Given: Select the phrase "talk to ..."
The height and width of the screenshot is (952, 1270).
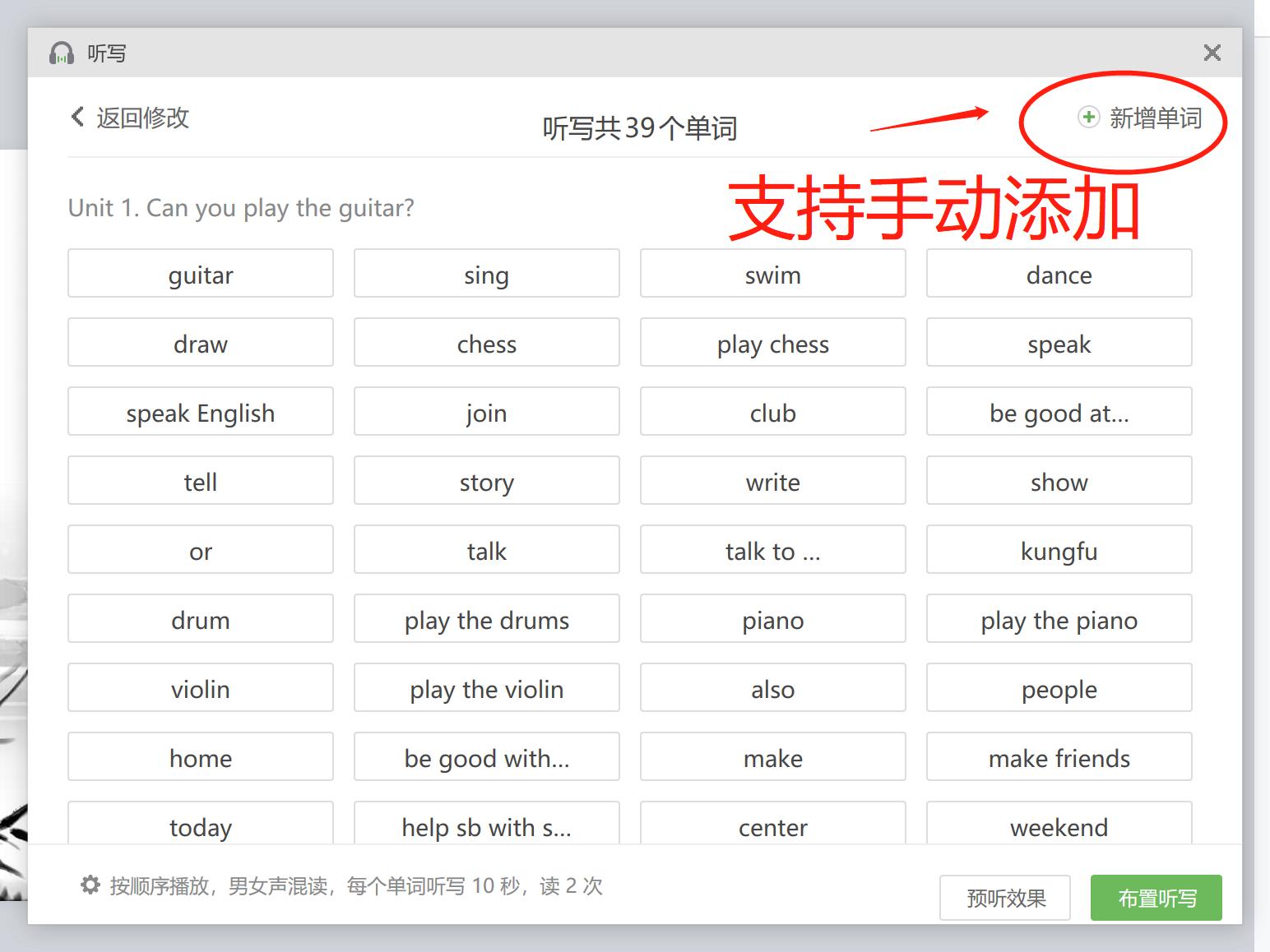Looking at the screenshot, I should [773, 549].
